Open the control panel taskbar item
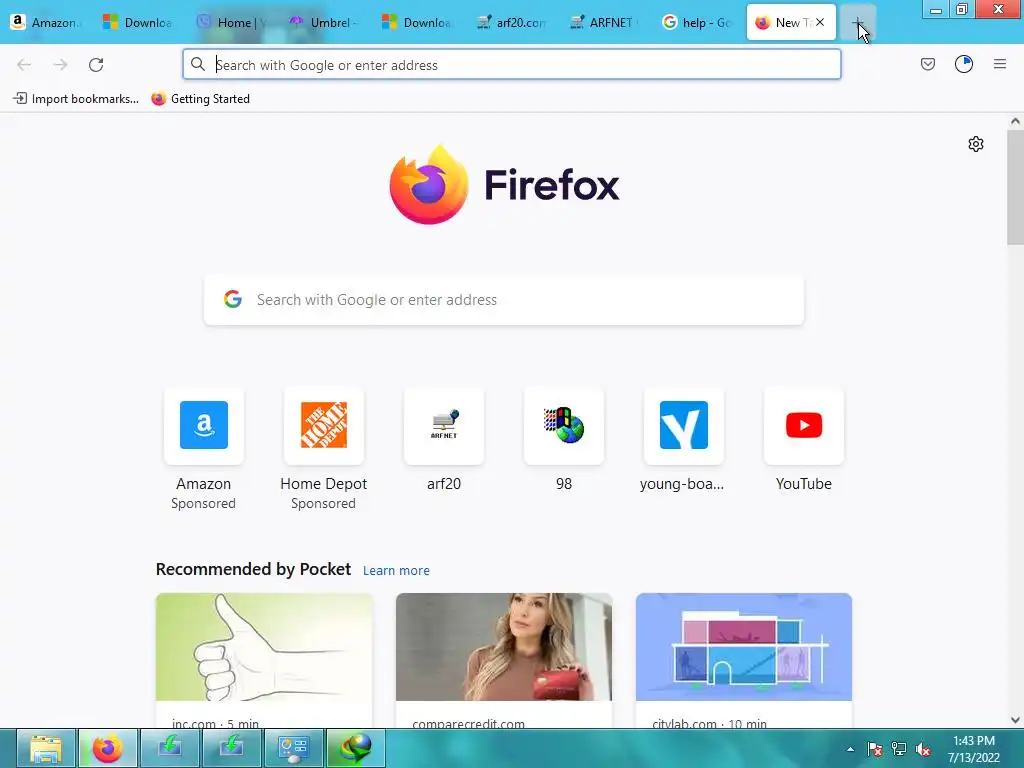 (293, 748)
